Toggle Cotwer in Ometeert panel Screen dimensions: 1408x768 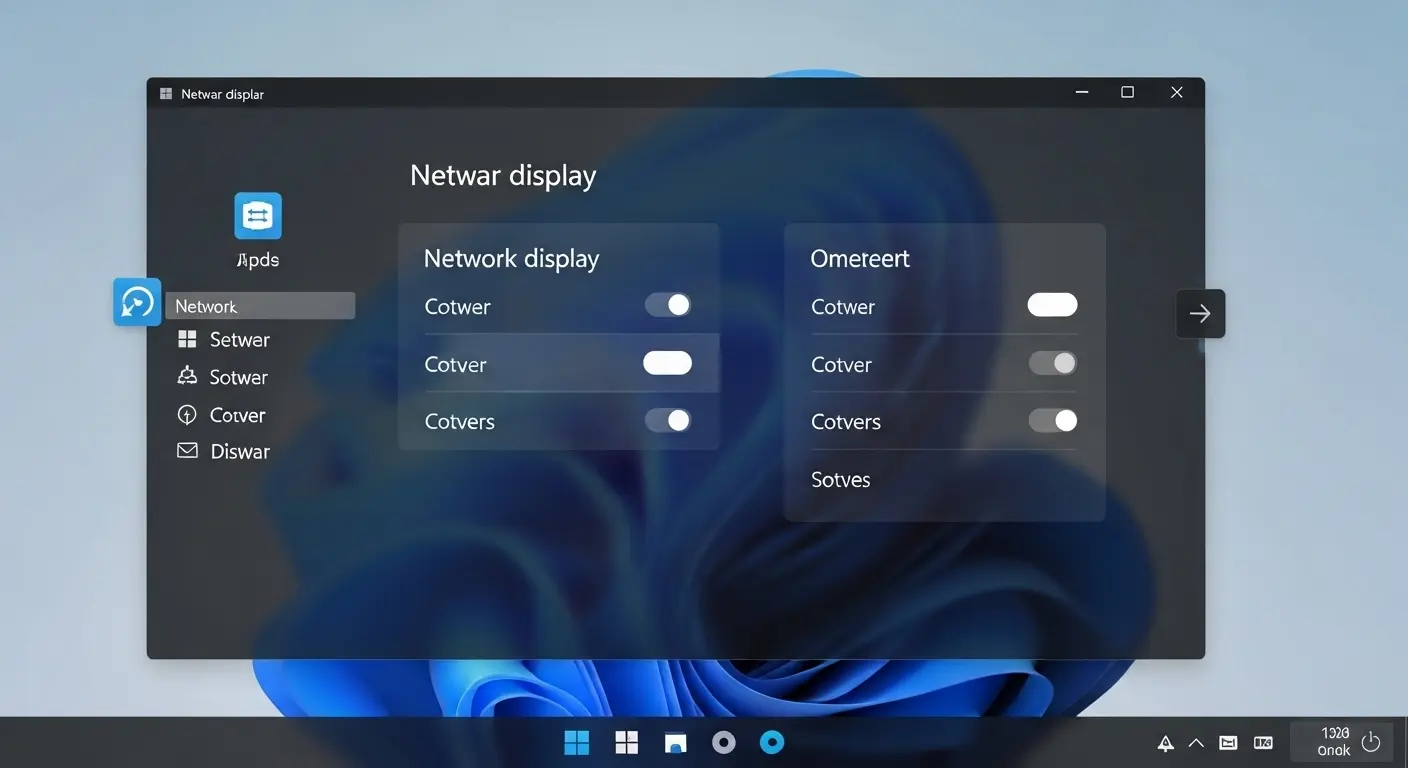click(1053, 305)
